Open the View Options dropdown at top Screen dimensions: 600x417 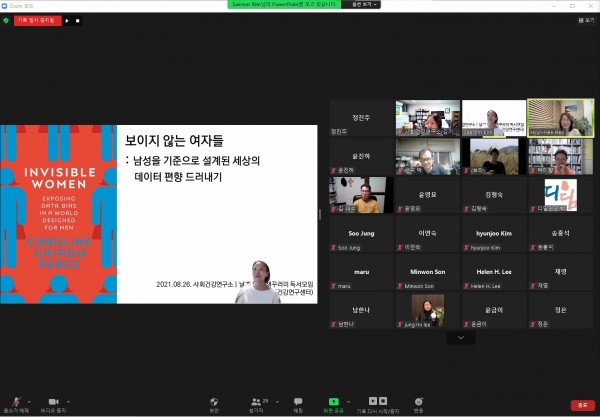[361, 5]
